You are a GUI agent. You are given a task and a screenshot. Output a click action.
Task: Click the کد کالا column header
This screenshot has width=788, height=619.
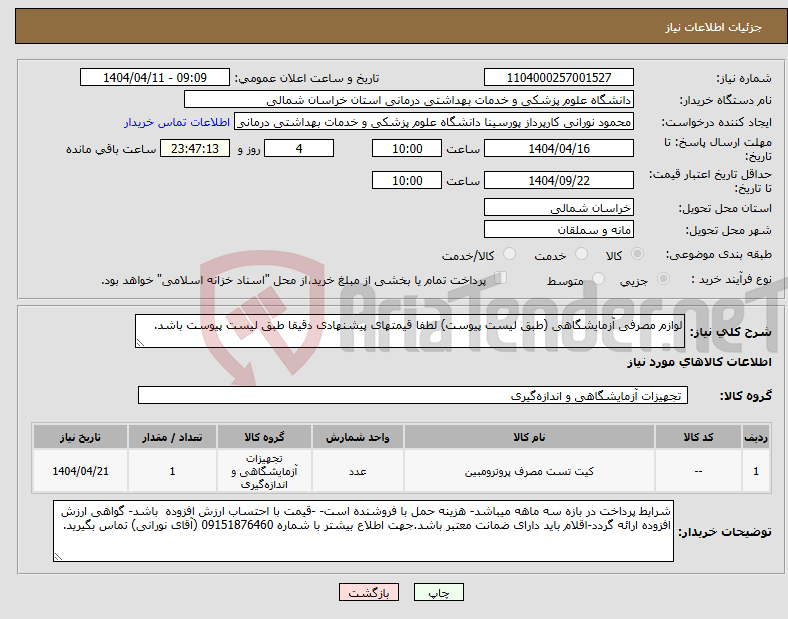coord(698,437)
